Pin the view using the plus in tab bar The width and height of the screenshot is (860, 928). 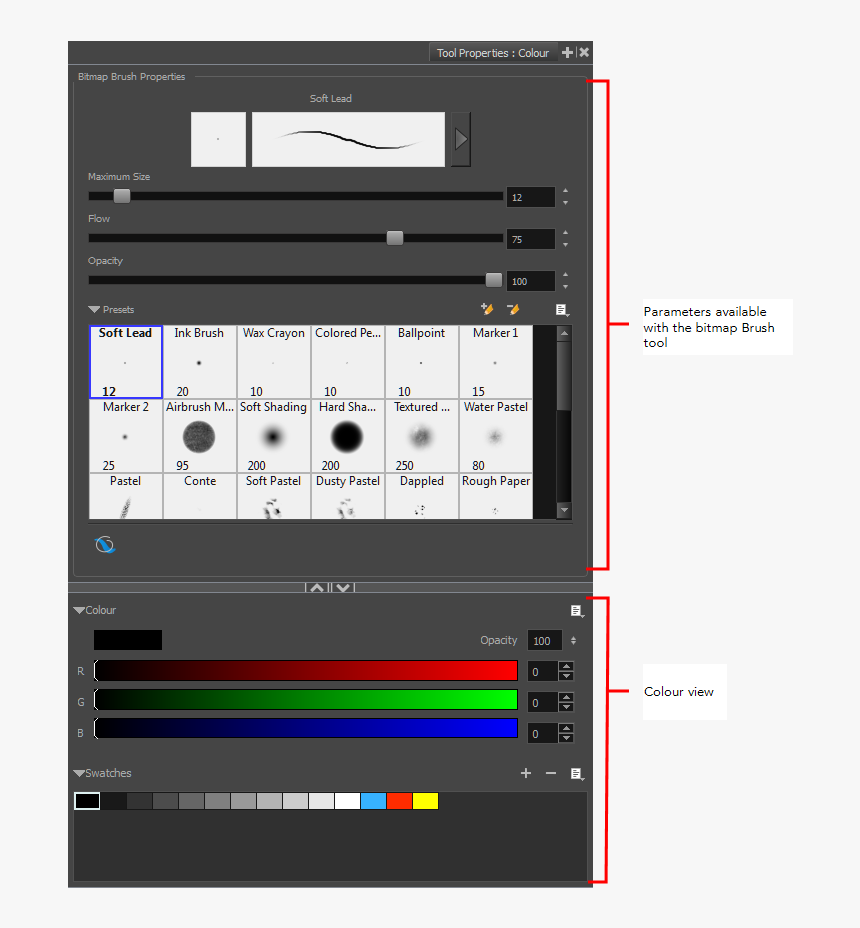tap(568, 52)
